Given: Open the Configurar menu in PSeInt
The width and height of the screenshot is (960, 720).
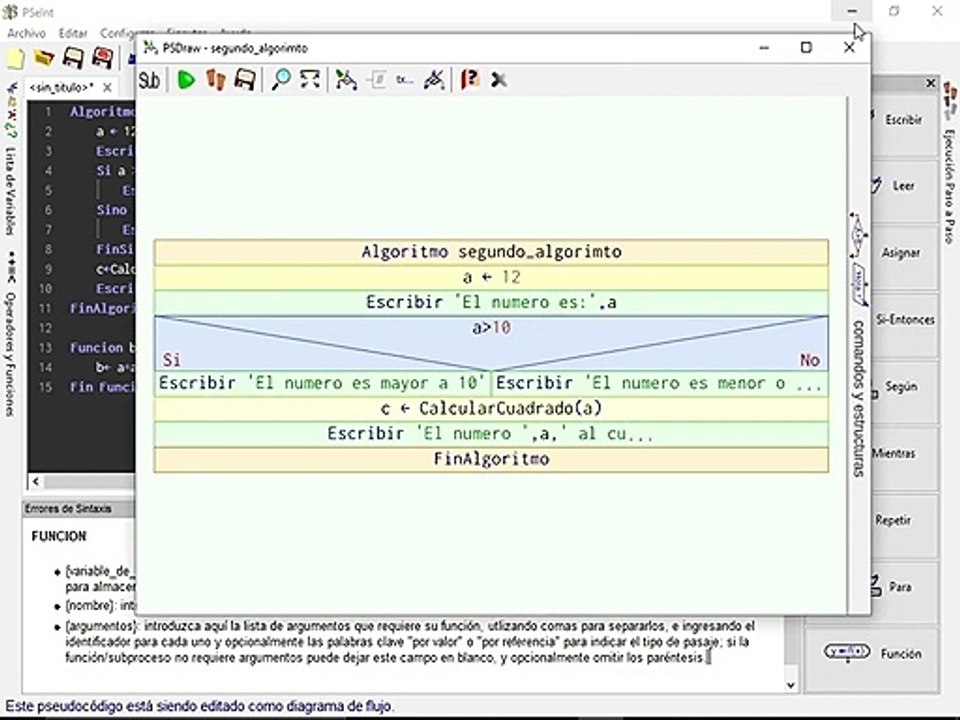Looking at the screenshot, I should (x=127, y=34).
